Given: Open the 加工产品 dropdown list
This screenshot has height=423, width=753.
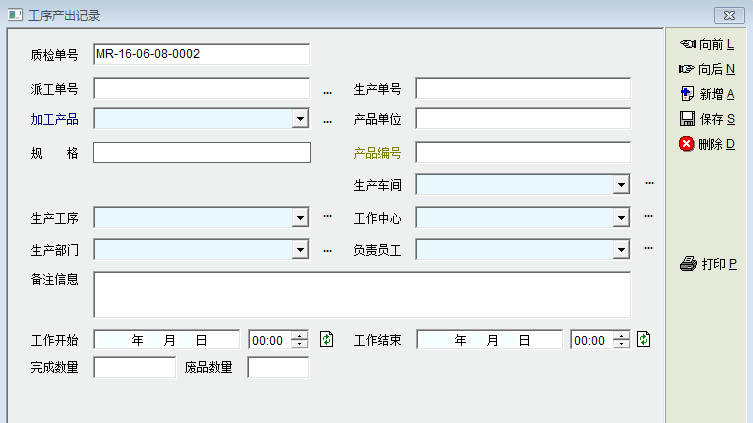Looking at the screenshot, I should pyautogui.click(x=300, y=120).
